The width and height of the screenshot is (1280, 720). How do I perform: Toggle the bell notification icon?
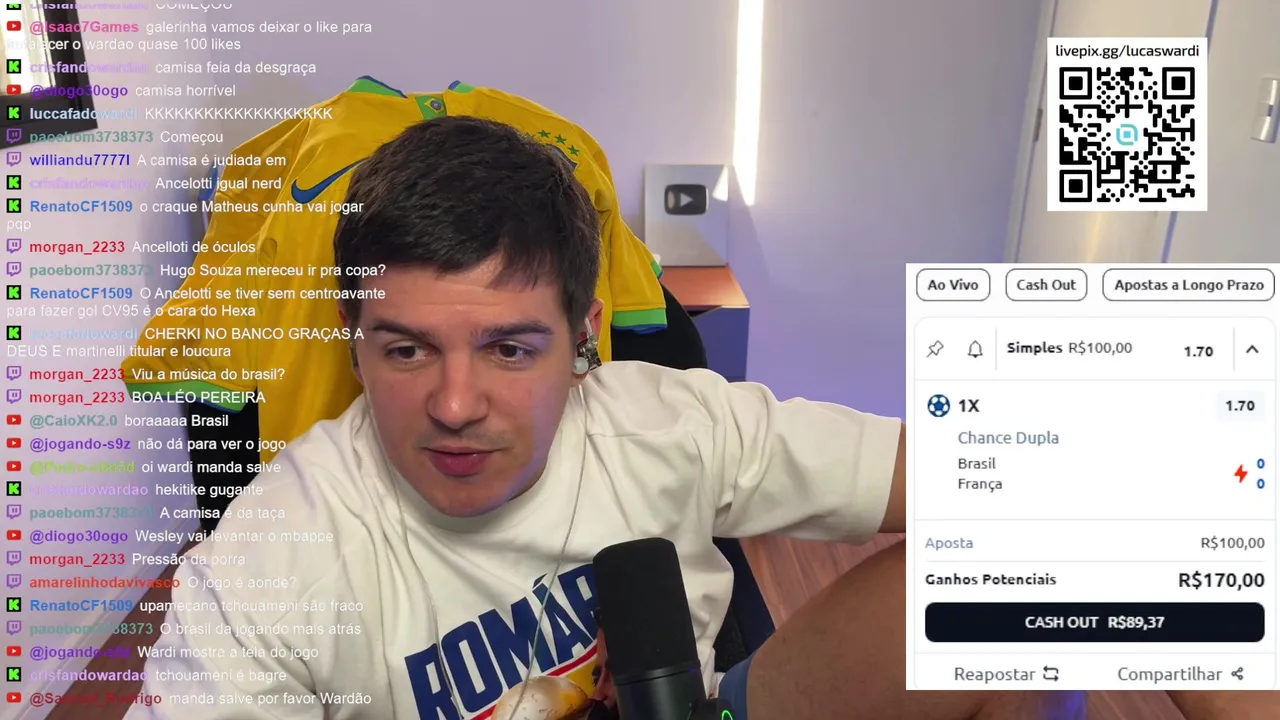click(975, 349)
